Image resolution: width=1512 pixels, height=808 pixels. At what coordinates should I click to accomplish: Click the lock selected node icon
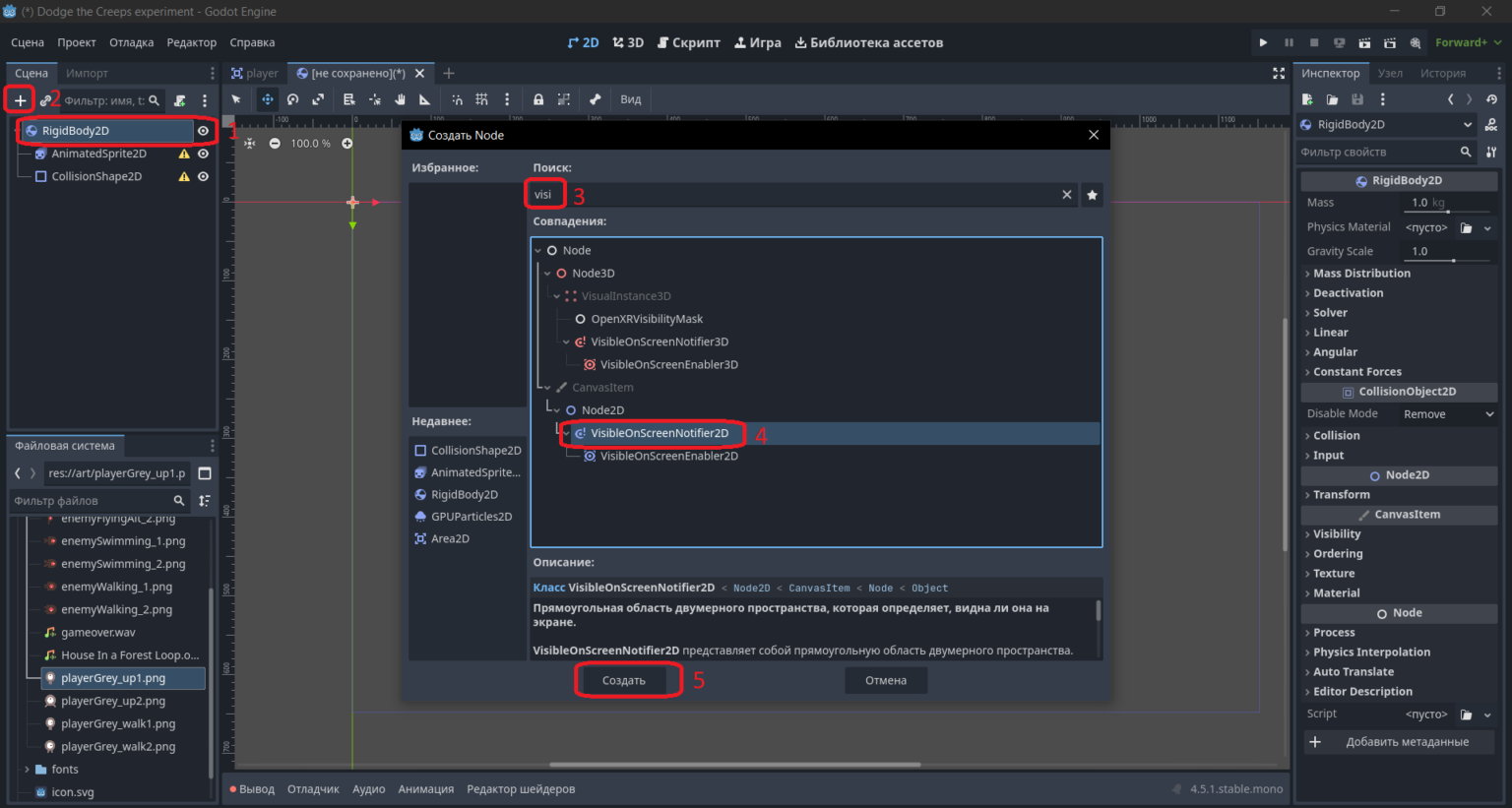538,99
